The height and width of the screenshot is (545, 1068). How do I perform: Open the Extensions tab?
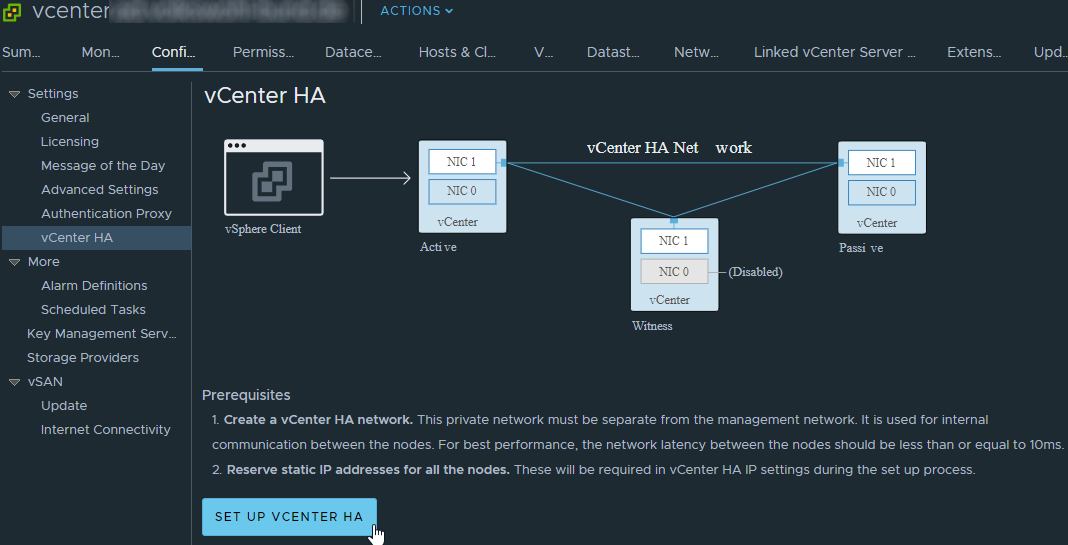[x=974, y=52]
